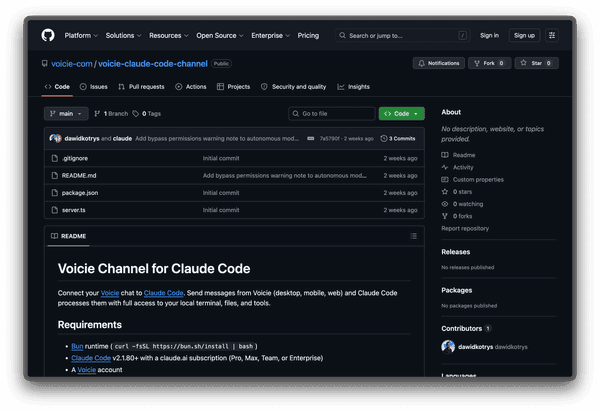Expand the Enterprise menu
Image resolution: width=600 pixels, height=412 pixels.
[x=271, y=36]
